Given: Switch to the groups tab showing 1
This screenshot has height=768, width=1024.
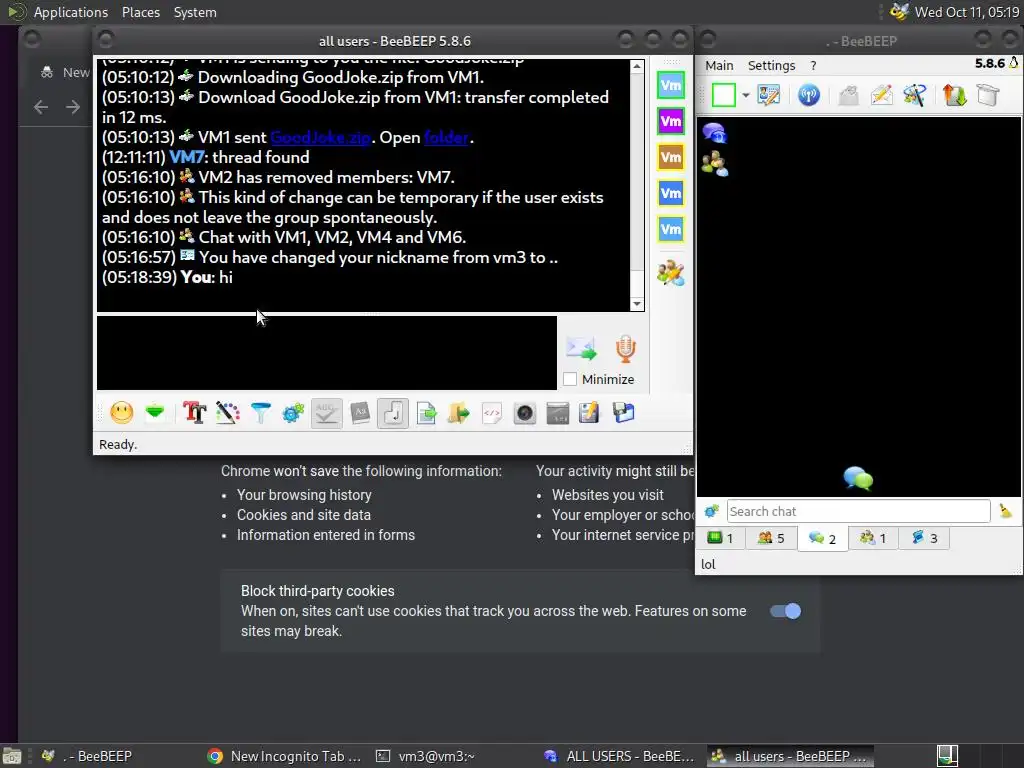Looking at the screenshot, I should (873, 538).
